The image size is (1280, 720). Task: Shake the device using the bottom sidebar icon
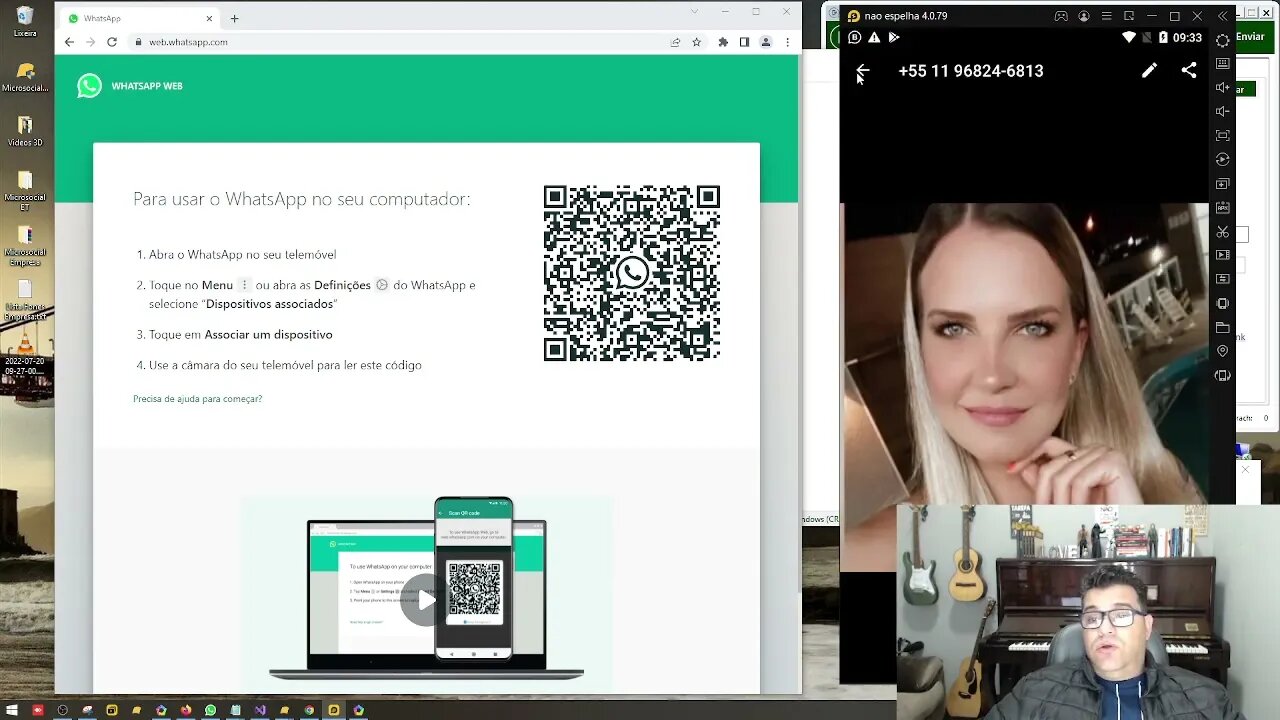1222,376
